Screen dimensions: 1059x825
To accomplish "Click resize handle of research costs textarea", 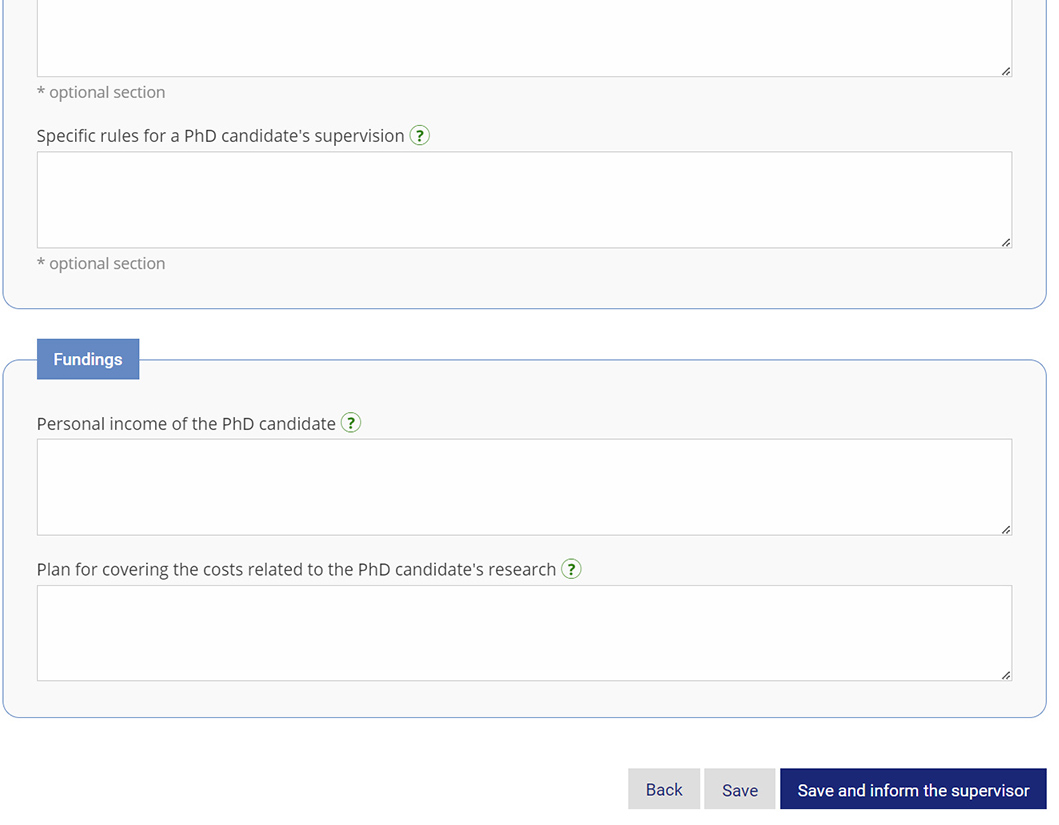I will (1006, 675).
